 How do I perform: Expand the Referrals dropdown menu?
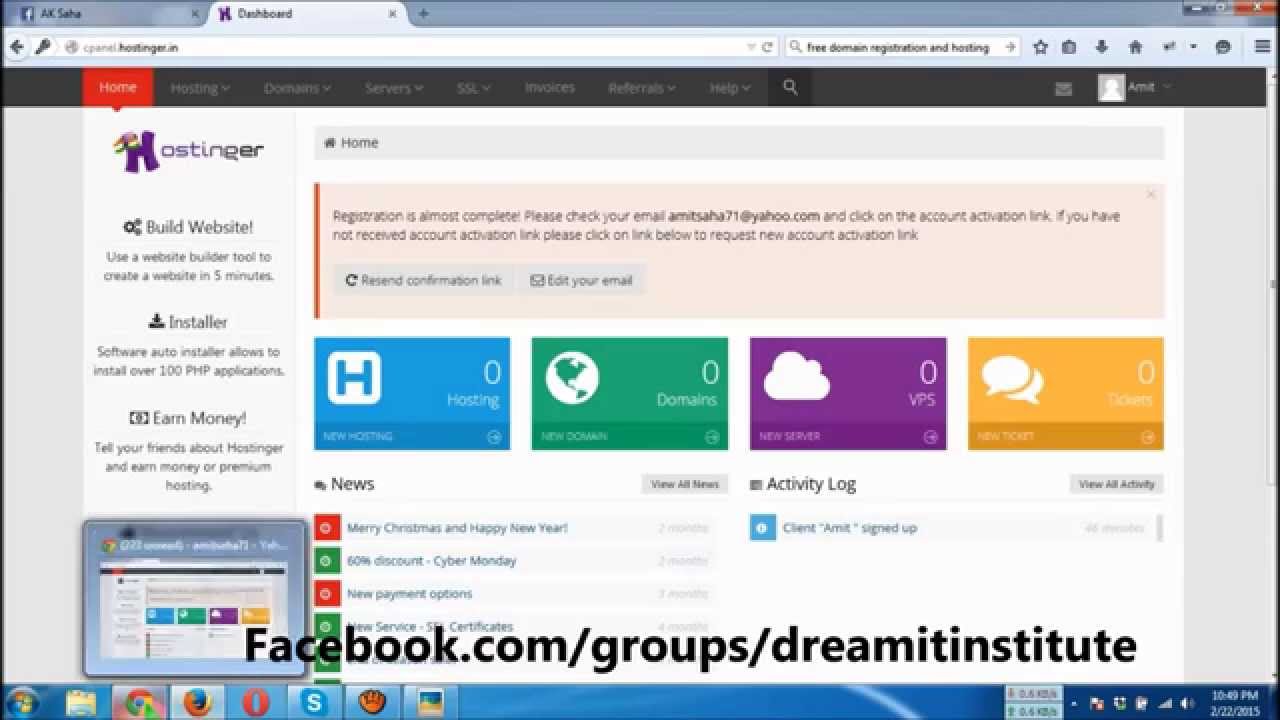pos(642,88)
